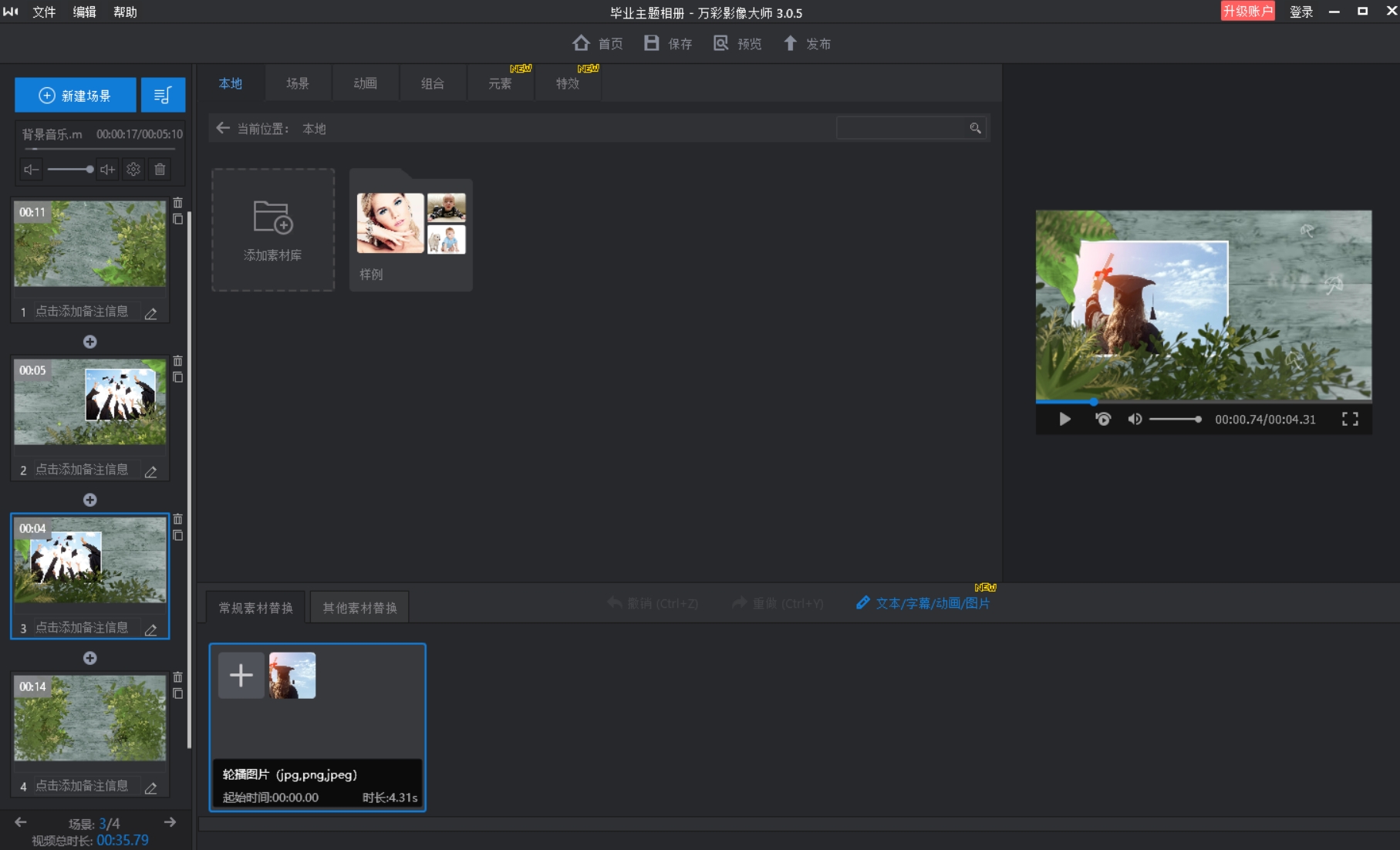
Task: Edit the note for scene 1
Action: pos(151,313)
